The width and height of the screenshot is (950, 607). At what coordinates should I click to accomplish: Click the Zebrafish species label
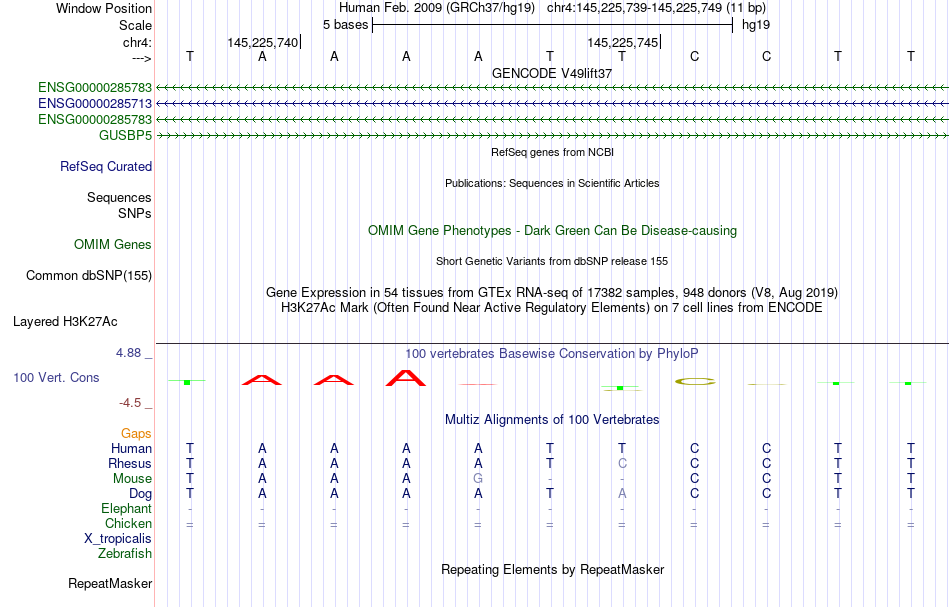125,553
